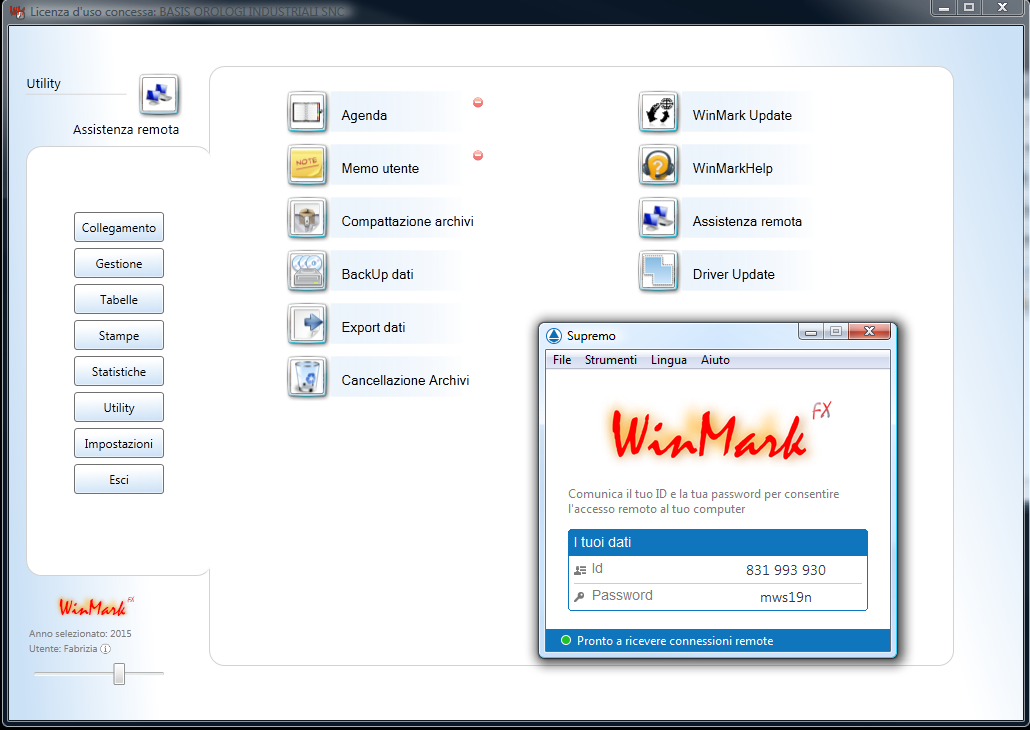Click the 'Utente: Fabrizia' text
Viewport: 1030px width, 730px height.
pos(63,649)
